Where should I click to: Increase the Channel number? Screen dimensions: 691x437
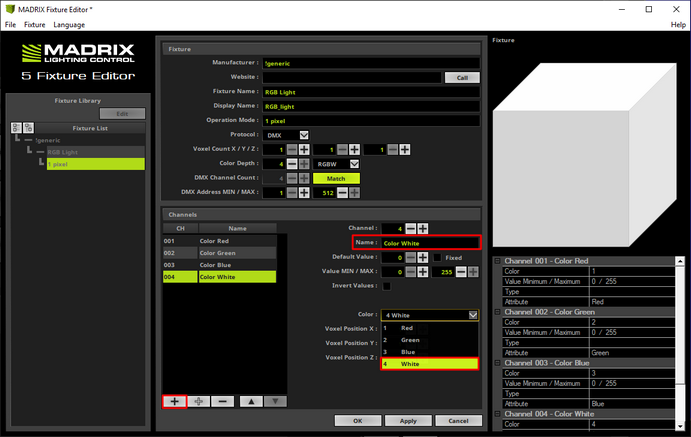423,229
